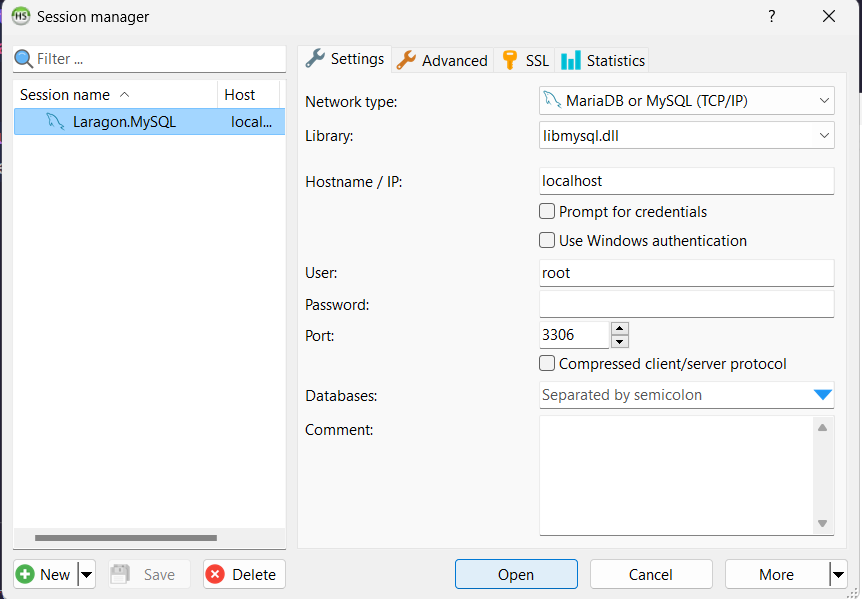
Task: Sort by Session name column header
Action: [x=115, y=95]
